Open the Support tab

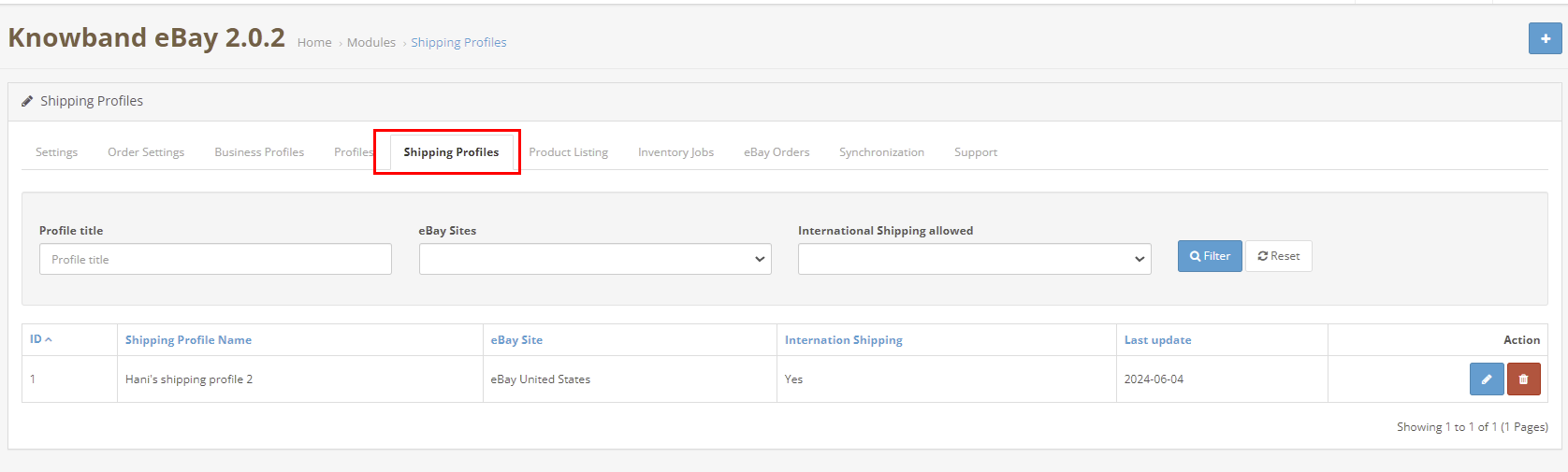(976, 152)
